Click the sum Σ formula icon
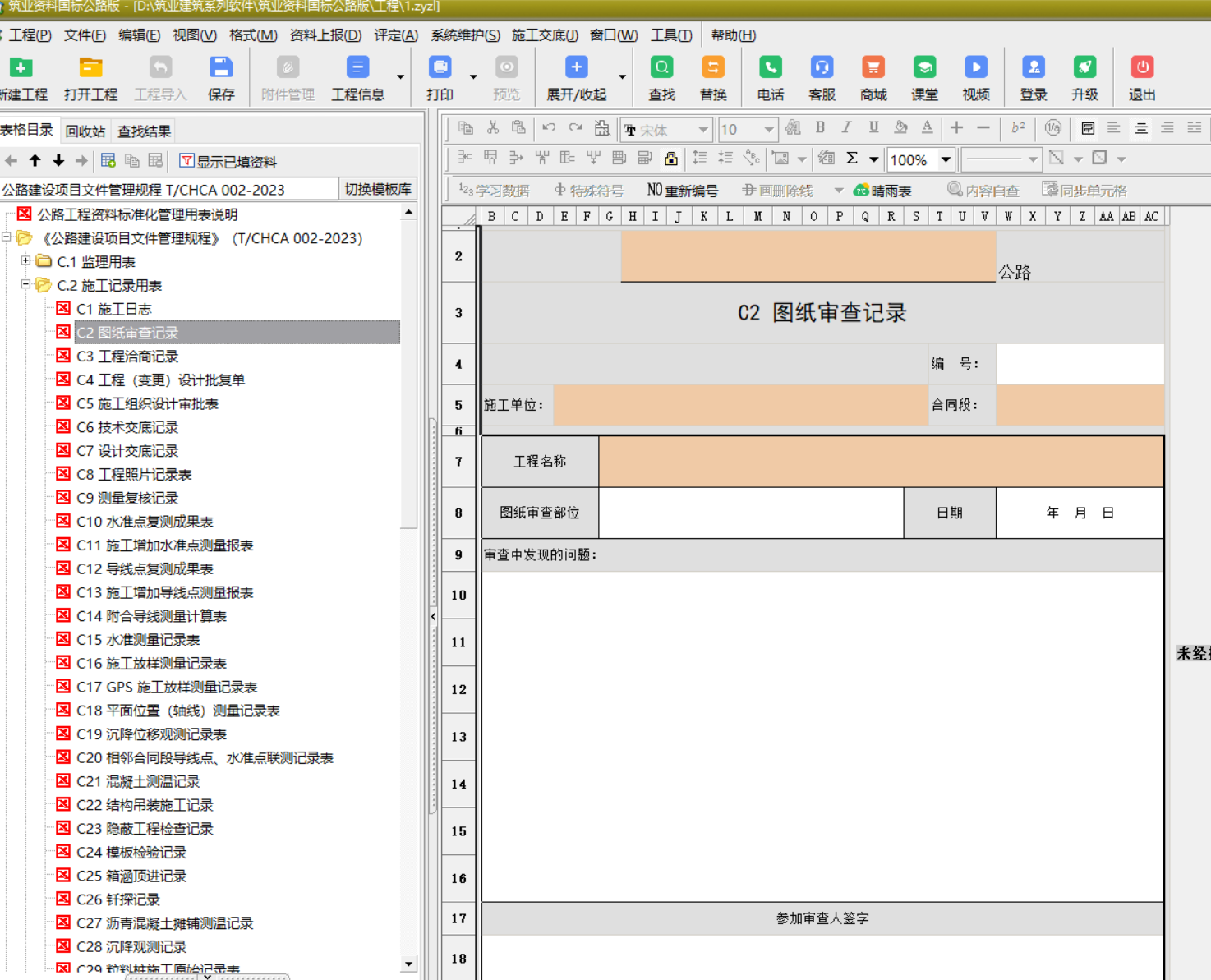The height and width of the screenshot is (980, 1211). pos(852,159)
